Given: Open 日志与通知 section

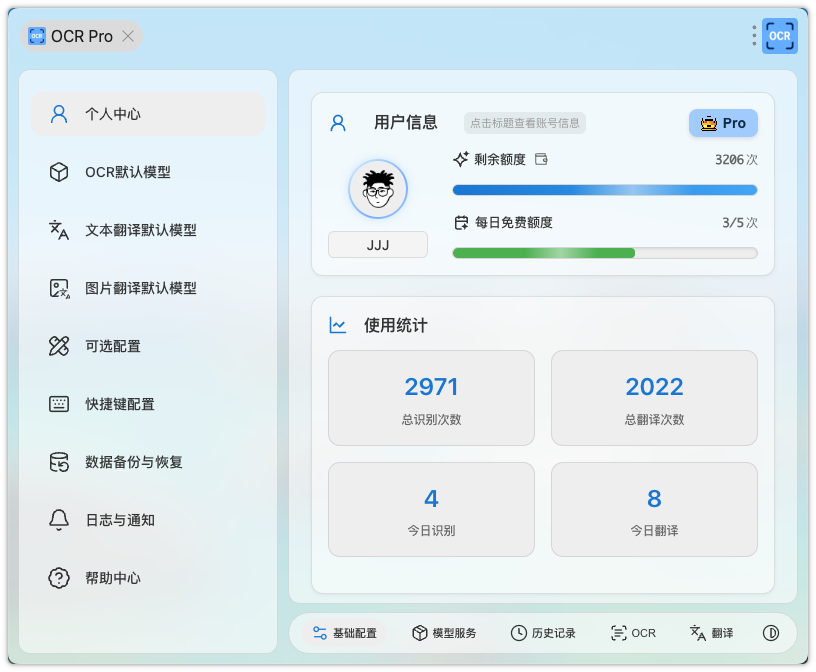Looking at the screenshot, I should (148, 520).
